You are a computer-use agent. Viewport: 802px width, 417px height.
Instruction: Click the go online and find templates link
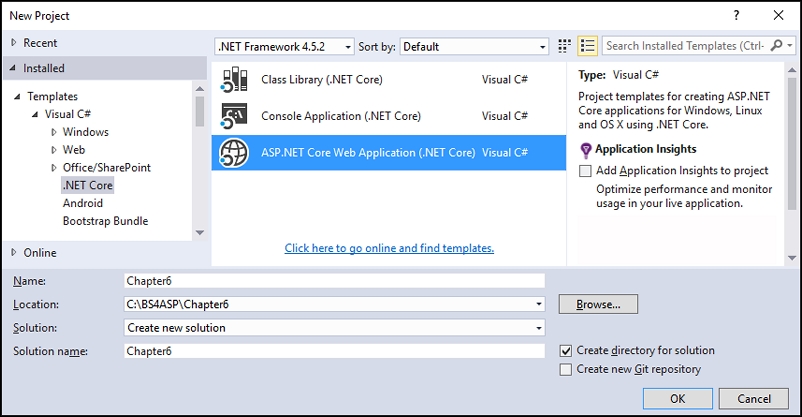pyautogui.click(x=389, y=248)
